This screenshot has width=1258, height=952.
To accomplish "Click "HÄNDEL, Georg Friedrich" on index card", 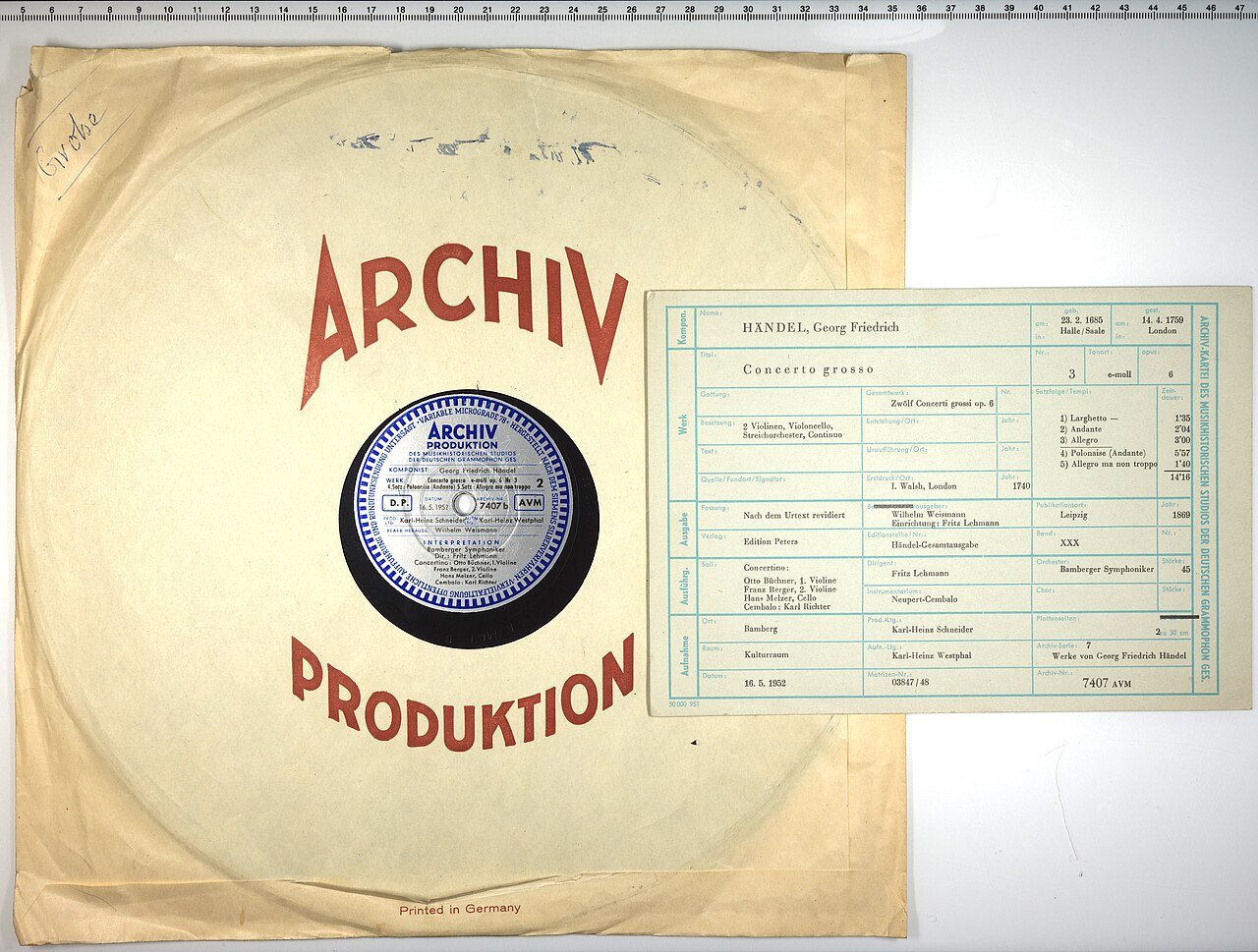I will [821, 328].
